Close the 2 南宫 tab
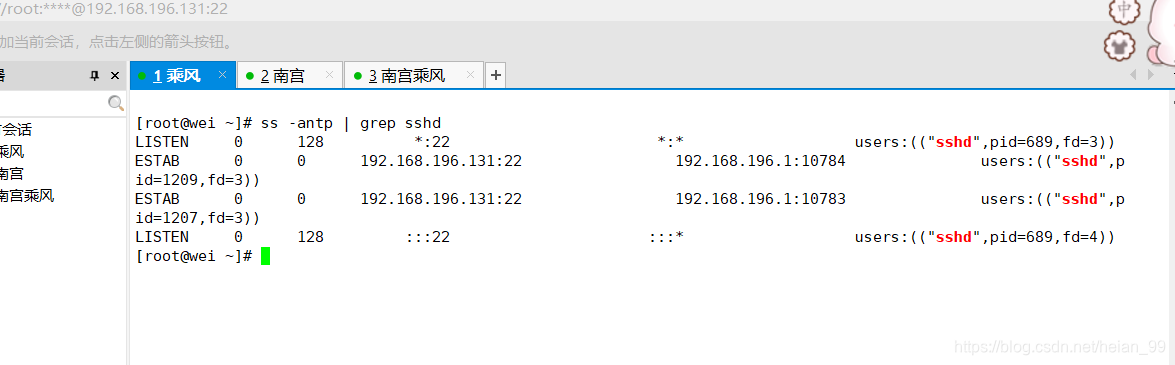 (x=329, y=75)
